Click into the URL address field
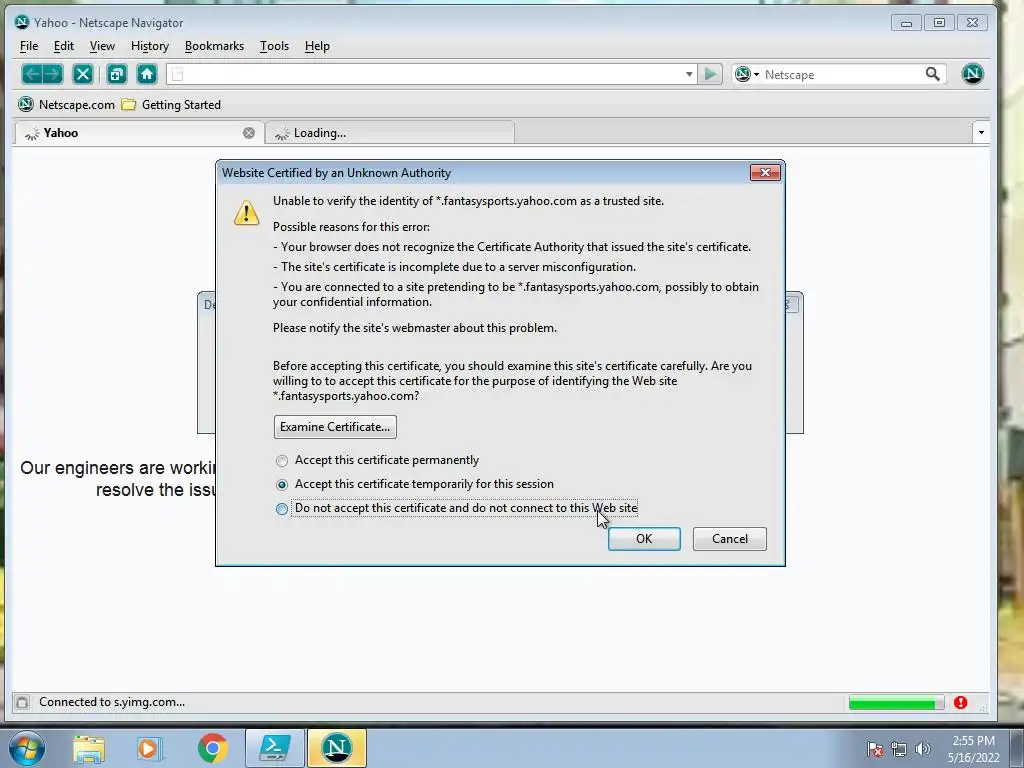The height and width of the screenshot is (768, 1024). [x=431, y=74]
